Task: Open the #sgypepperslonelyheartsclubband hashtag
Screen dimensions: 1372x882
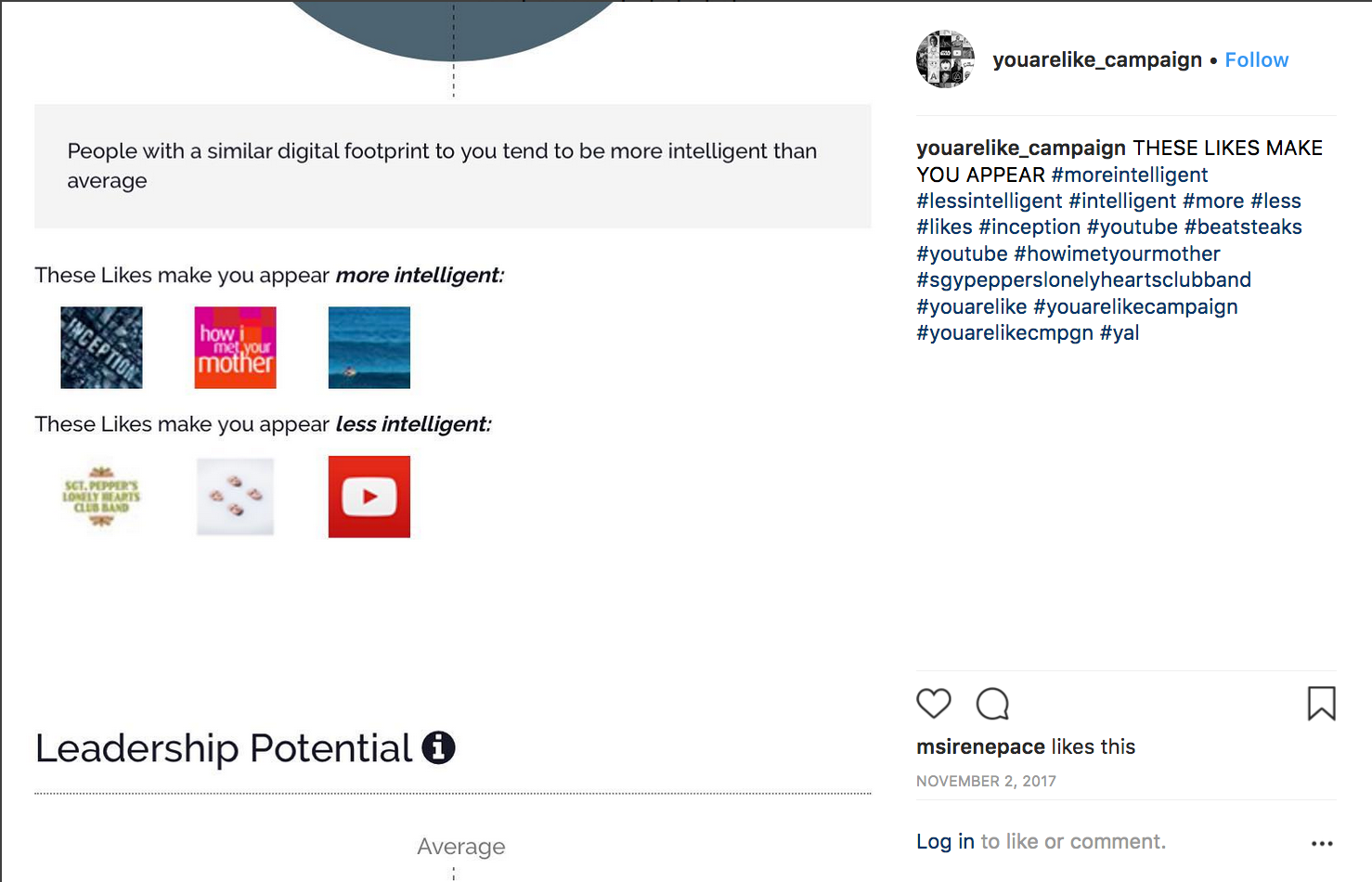Action: coord(1083,279)
